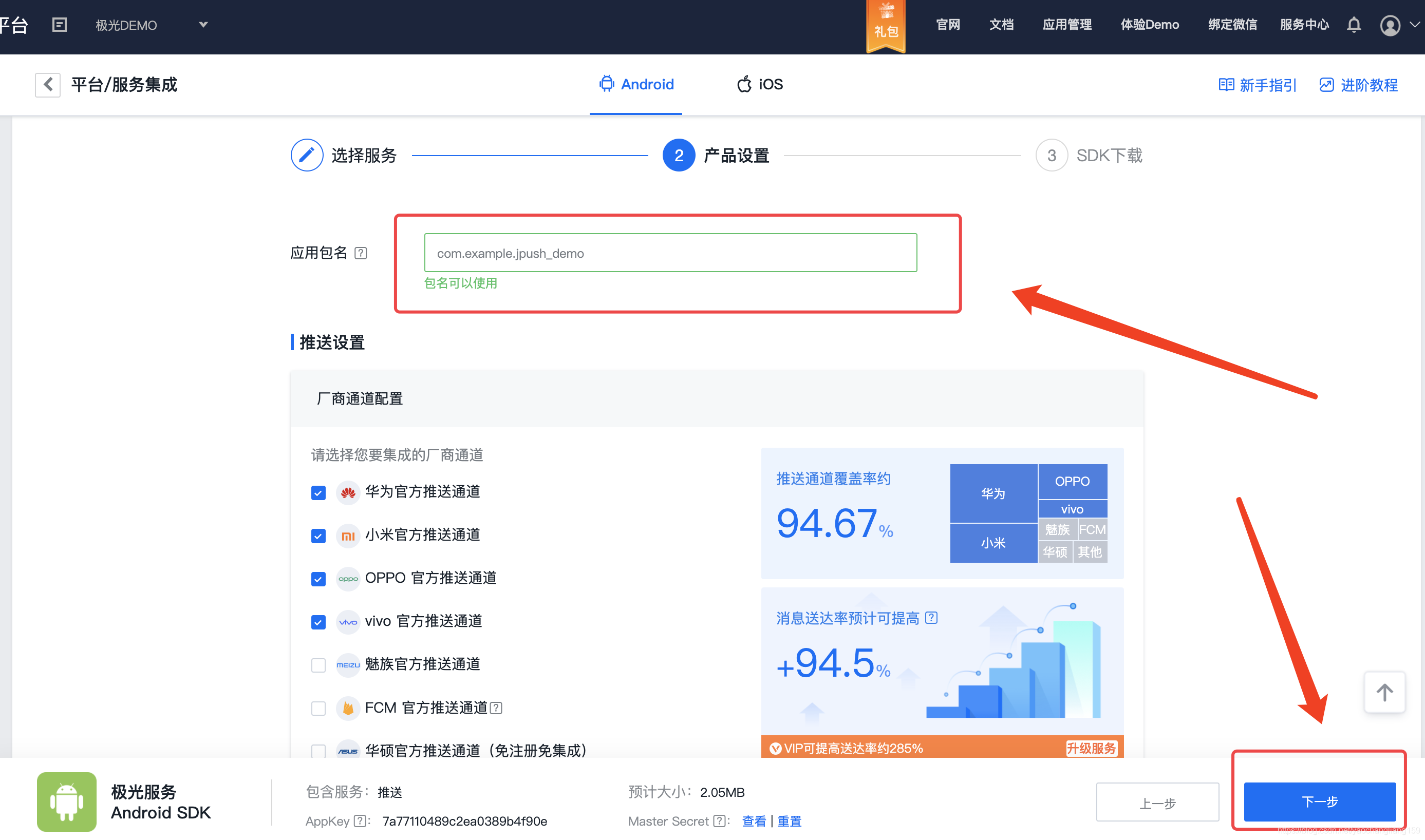Expand the account dropdown chevron
Viewport: 1425px width, 840px height.
click(x=1415, y=25)
